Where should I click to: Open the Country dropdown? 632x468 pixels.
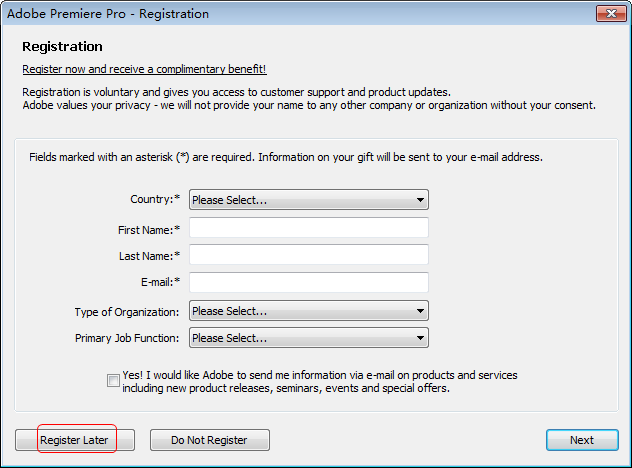click(x=308, y=200)
